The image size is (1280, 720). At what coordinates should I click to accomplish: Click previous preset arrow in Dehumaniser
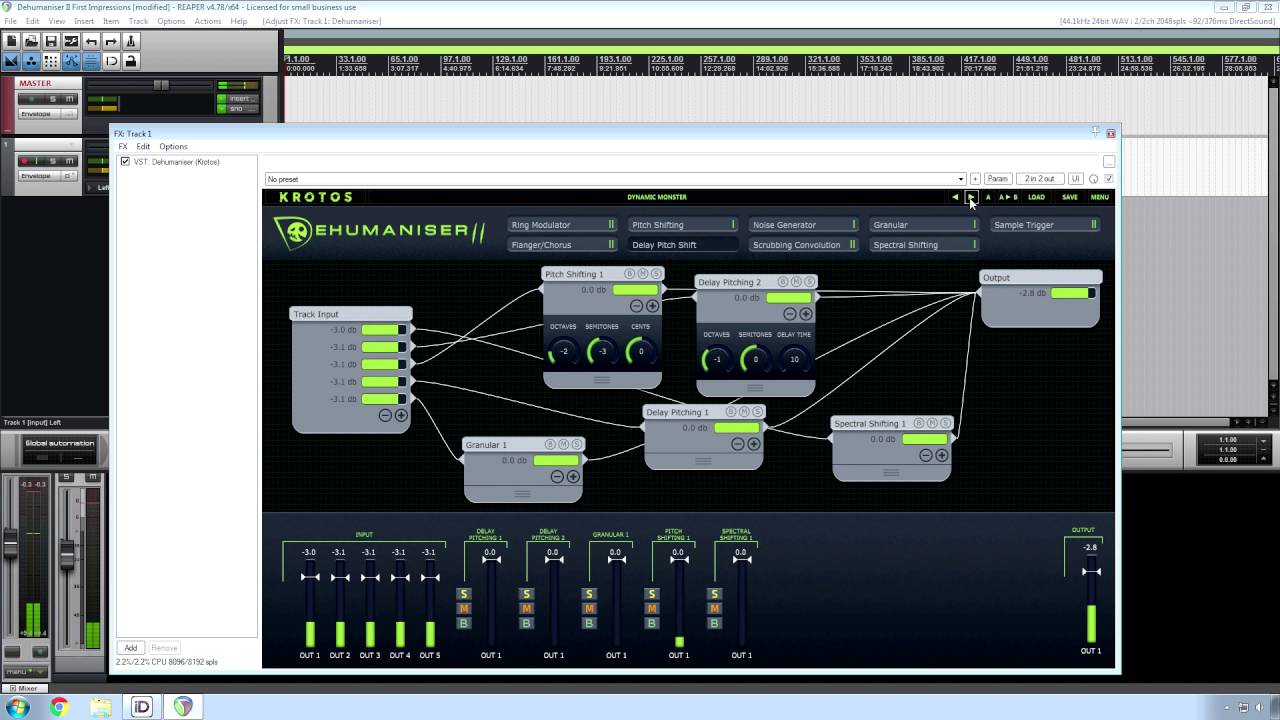click(955, 197)
